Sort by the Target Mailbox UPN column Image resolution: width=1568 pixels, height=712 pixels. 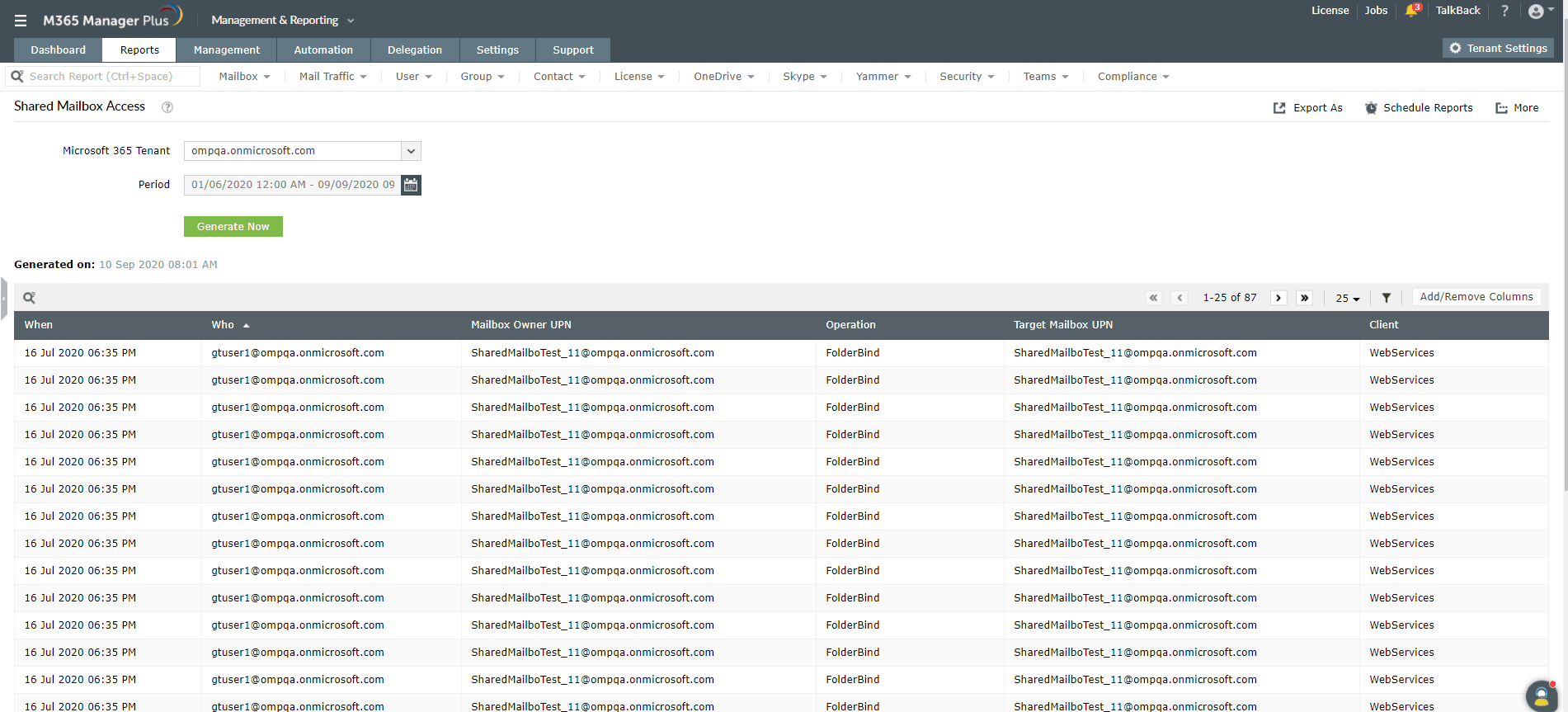pos(1062,325)
